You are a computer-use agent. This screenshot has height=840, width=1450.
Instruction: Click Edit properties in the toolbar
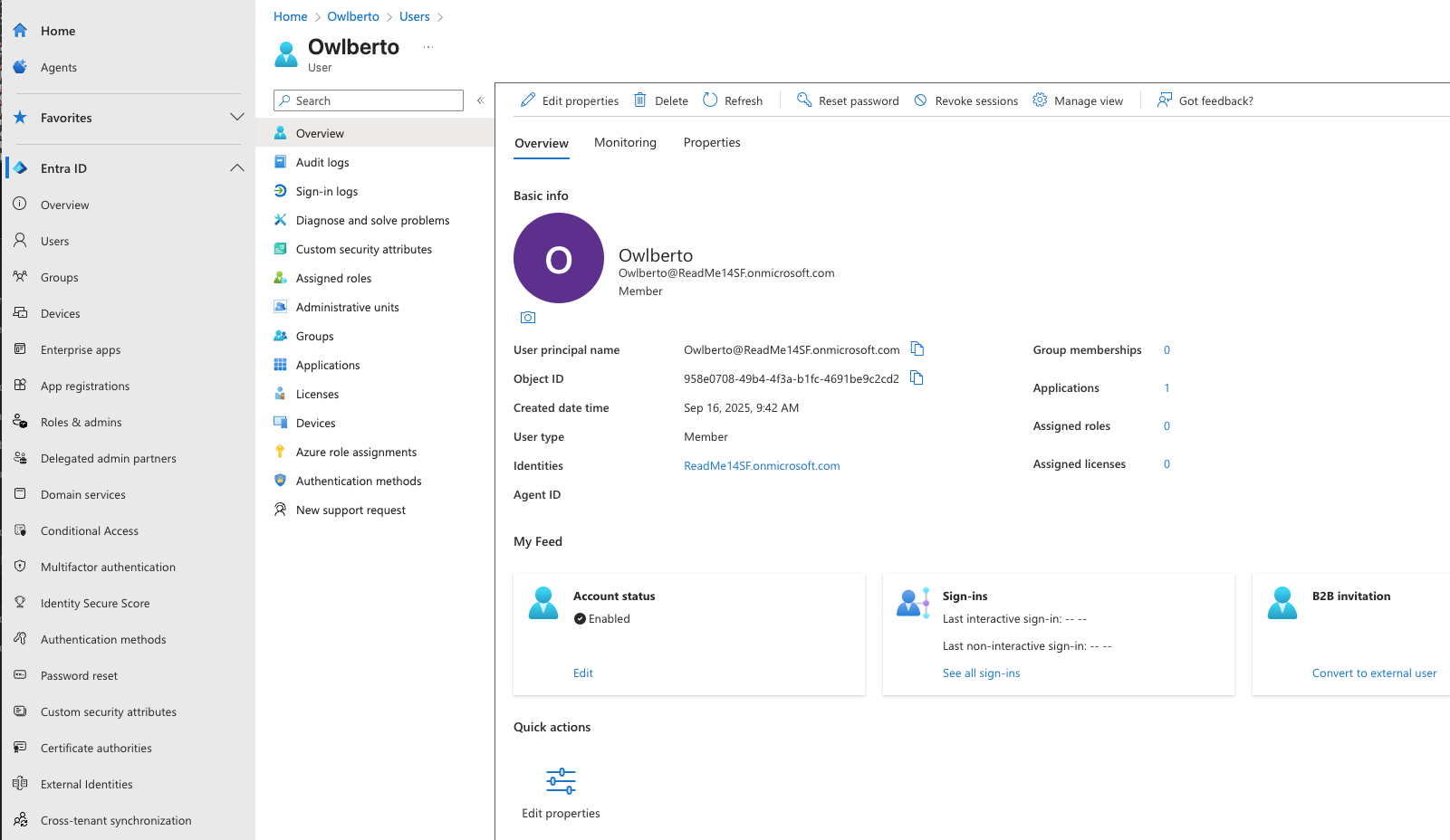pos(570,100)
